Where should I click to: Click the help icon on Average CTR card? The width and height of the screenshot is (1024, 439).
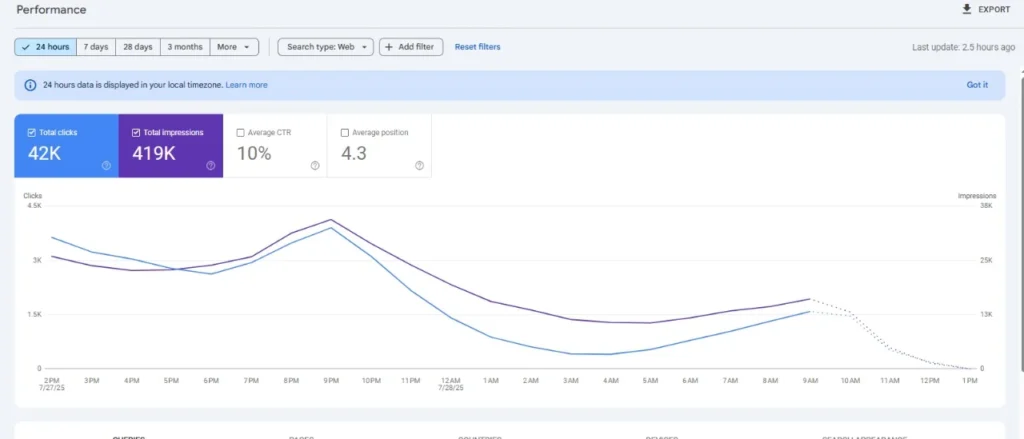[315, 166]
